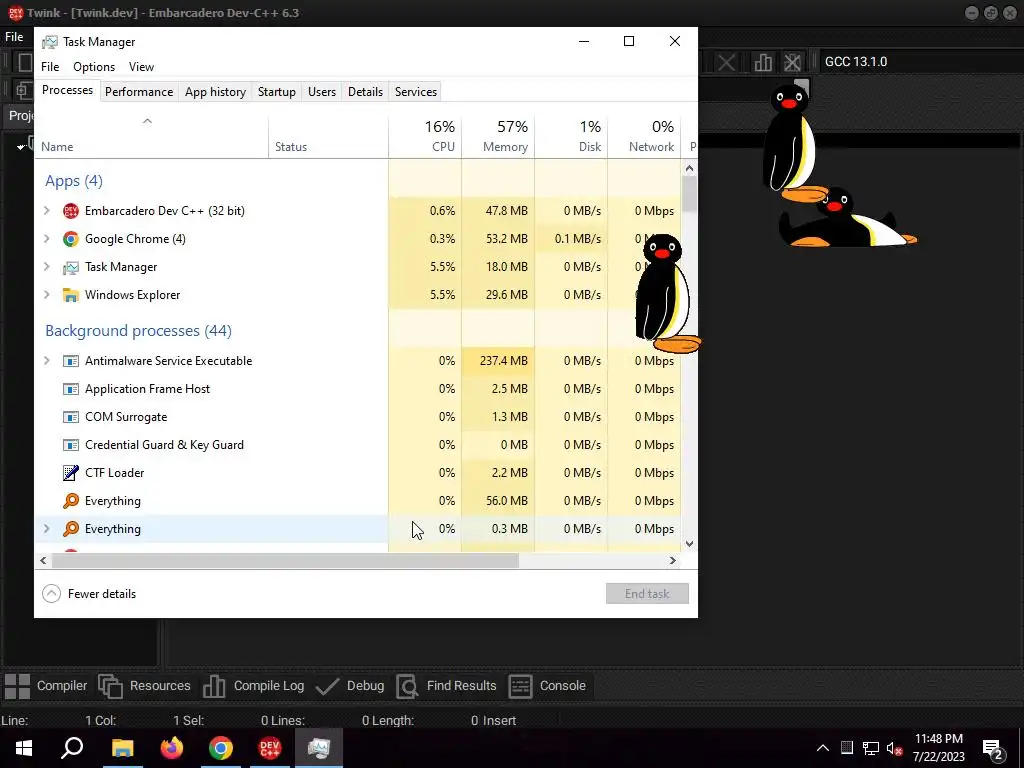Switch to the Details tab
This screenshot has height=768, width=1024.
click(x=365, y=92)
